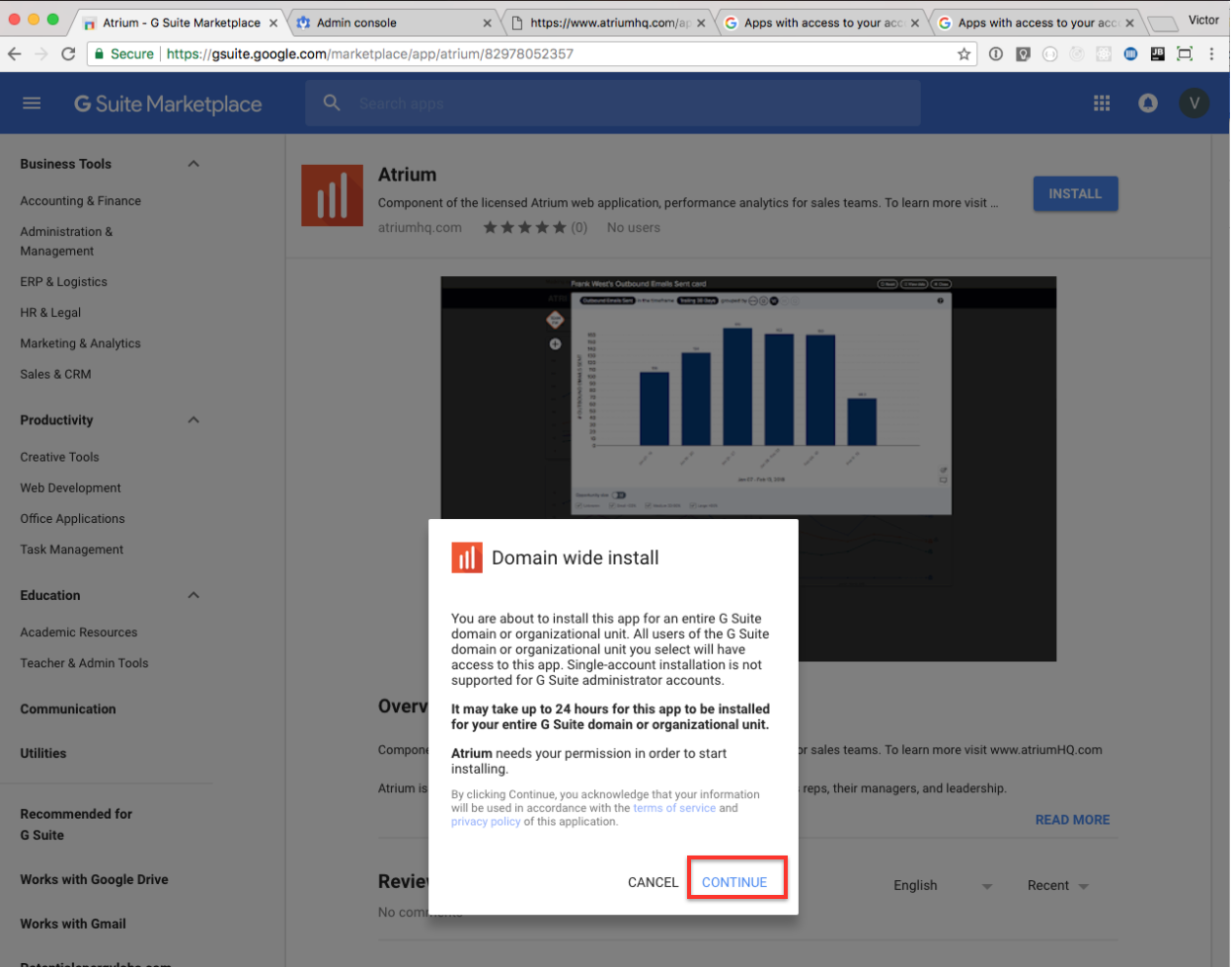Click the Atrium app logo
The image size is (1232, 967).
[x=332, y=195]
